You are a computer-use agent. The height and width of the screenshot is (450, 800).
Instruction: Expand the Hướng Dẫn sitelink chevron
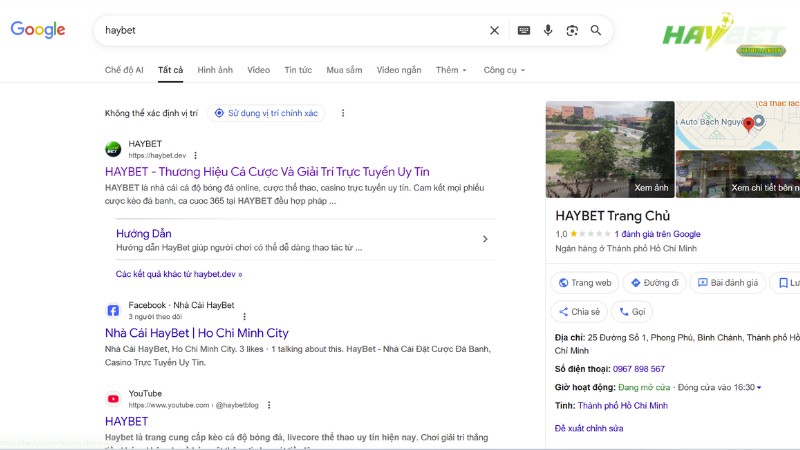pos(485,239)
